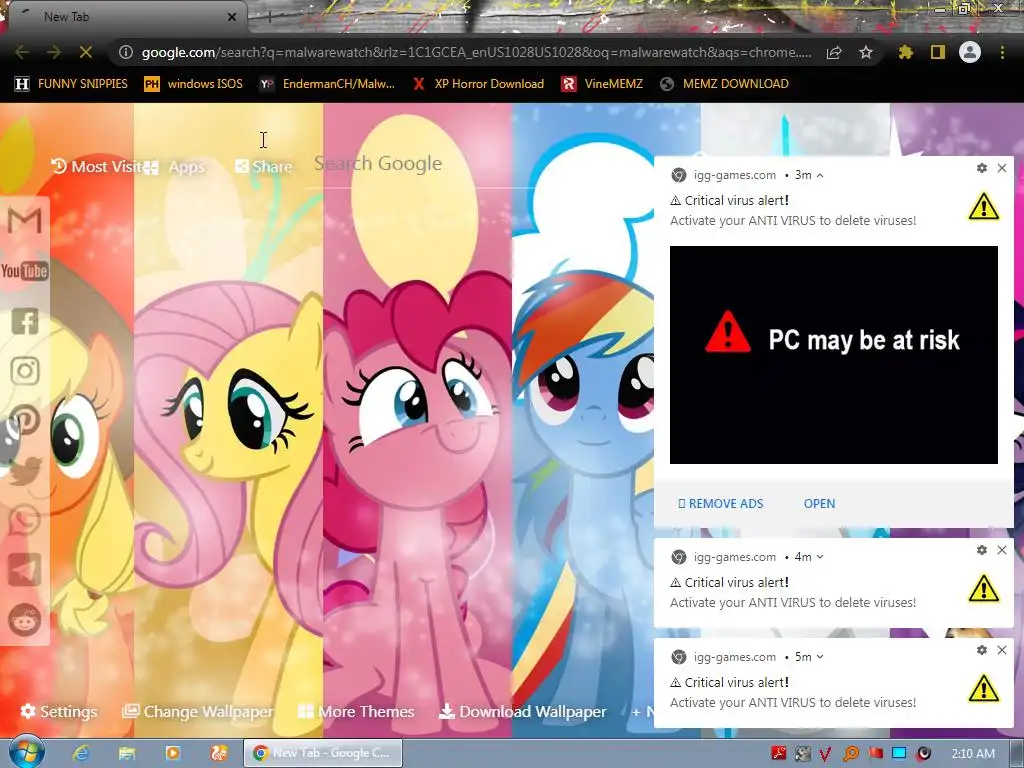This screenshot has width=1024, height=768.
Task: Open Reddit from the sidebar
Action: click(x=25, y=620)
